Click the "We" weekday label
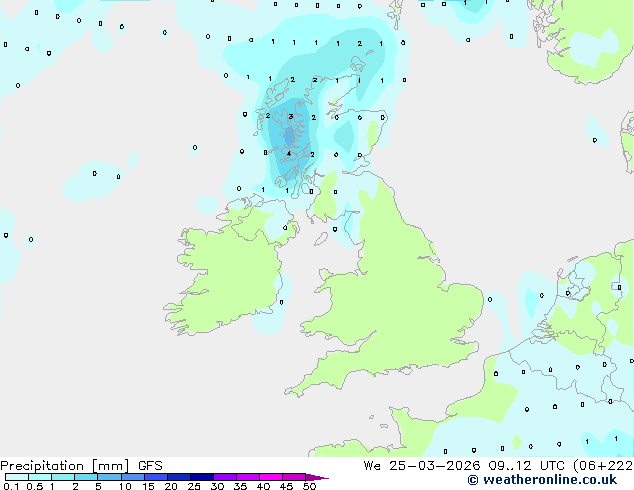 click(372, 466)
